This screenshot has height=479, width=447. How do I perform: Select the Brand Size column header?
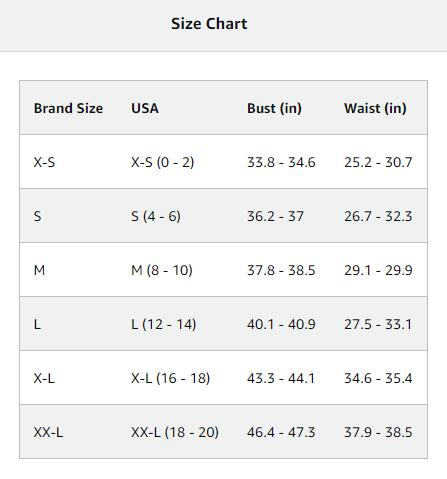coord(68,108)
